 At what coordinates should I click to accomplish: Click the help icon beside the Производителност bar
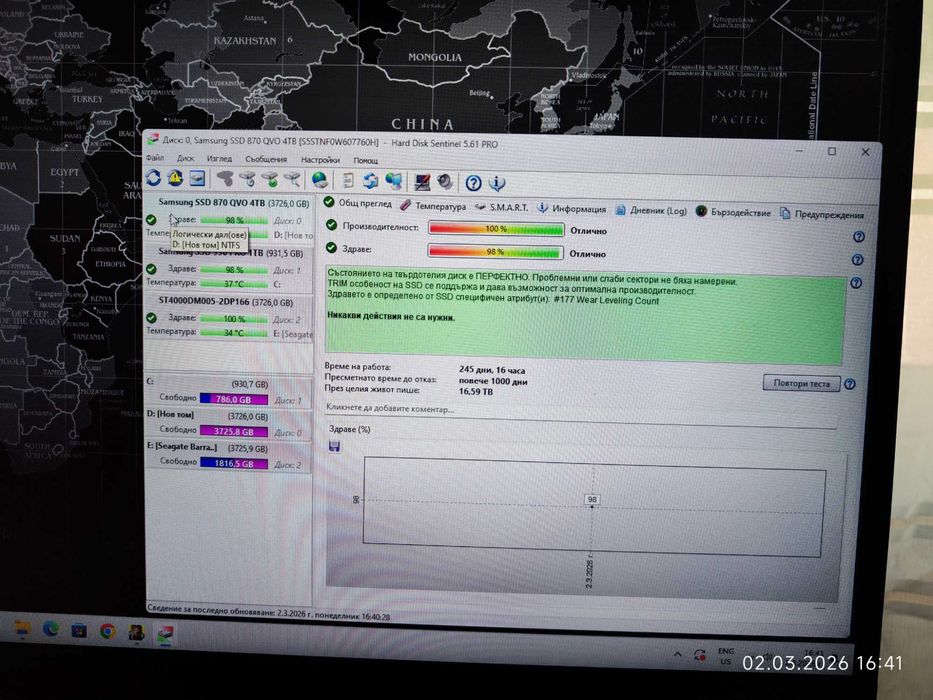click(x=859, y=237)
